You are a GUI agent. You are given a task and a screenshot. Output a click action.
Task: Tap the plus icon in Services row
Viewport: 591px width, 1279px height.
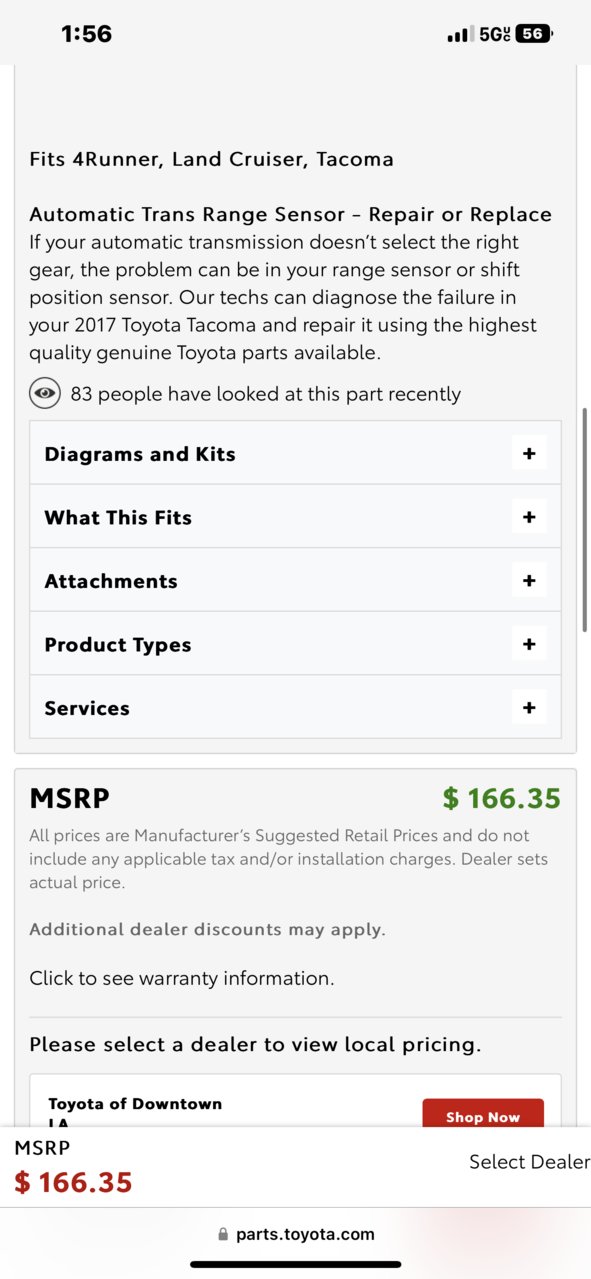point(529,708)
